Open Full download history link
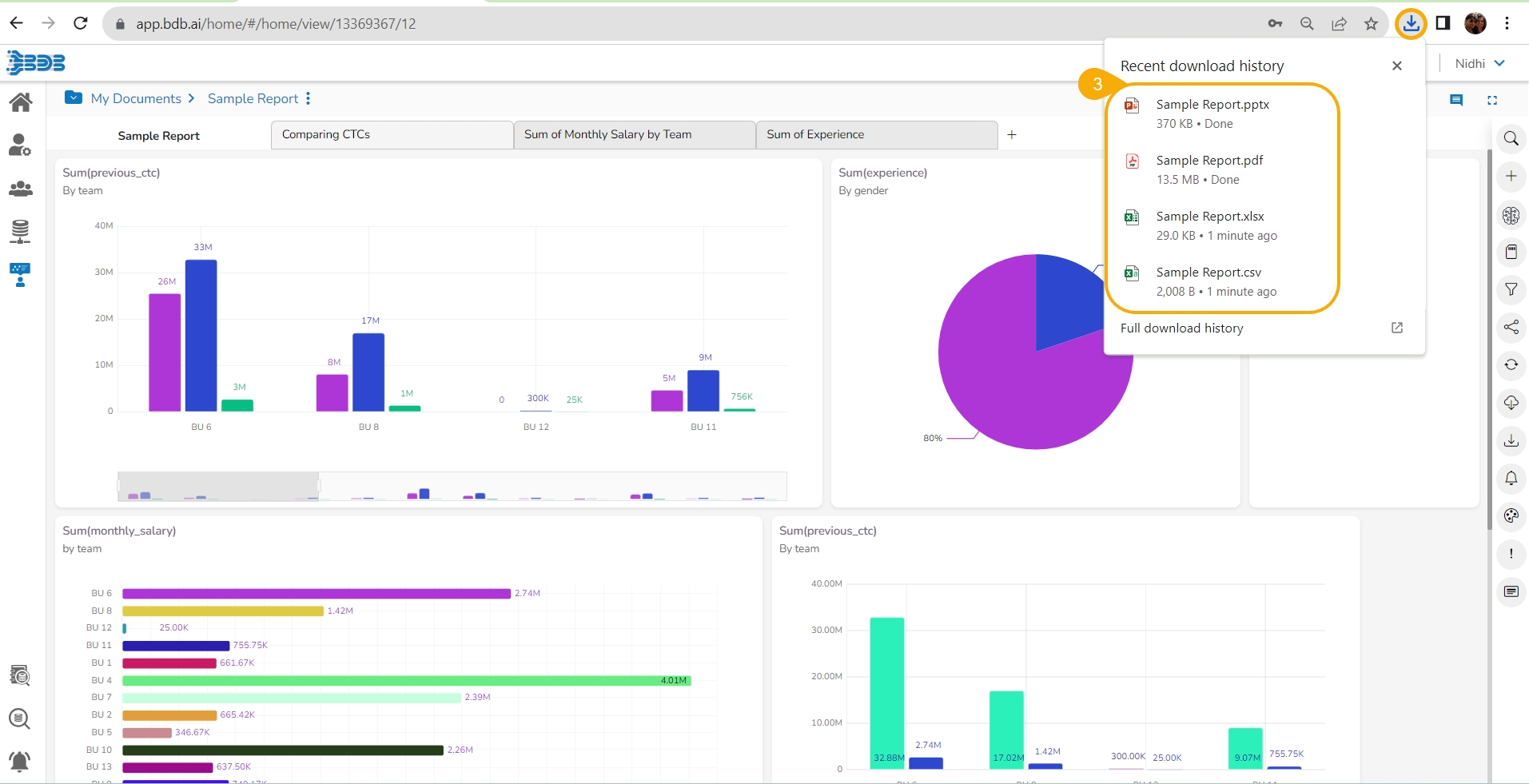 tap(1181, 328)
